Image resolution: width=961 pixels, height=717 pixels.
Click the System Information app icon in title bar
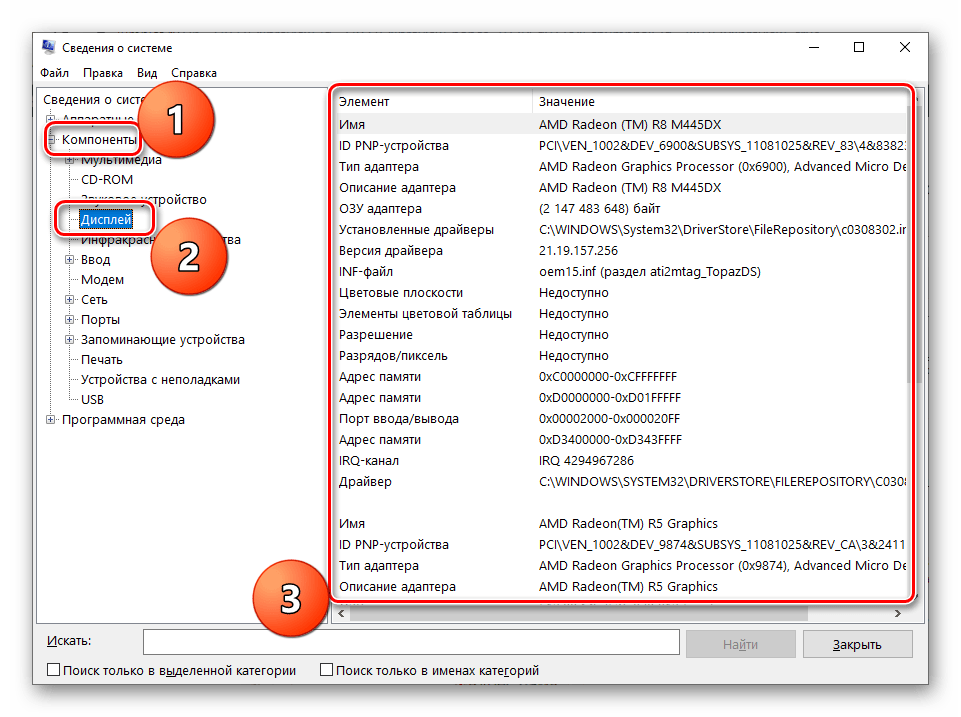pos(48,48)
